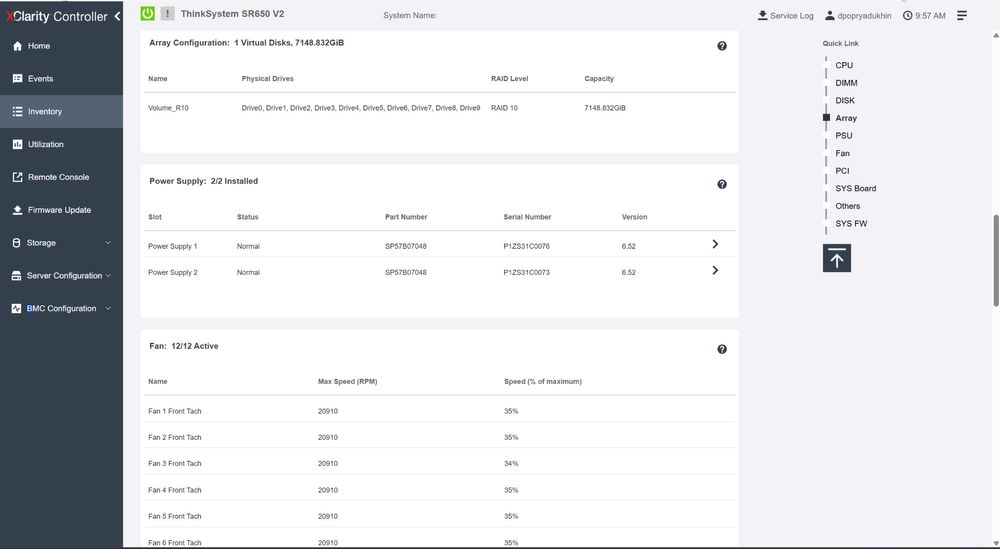1000x549 pixels.
Task: Open Remote Console from the sidebar
Action: click(x=61, y=177)
